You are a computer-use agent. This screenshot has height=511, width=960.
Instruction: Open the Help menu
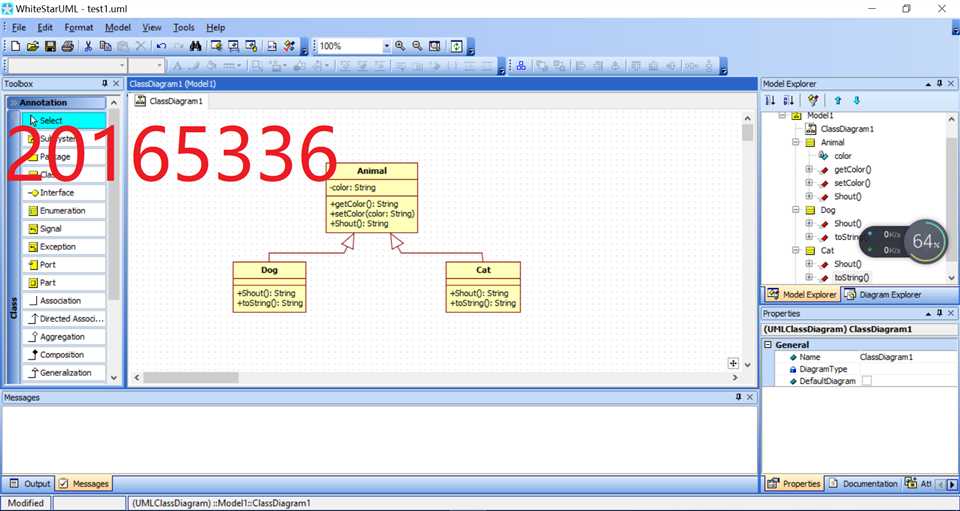pos(216,28)
